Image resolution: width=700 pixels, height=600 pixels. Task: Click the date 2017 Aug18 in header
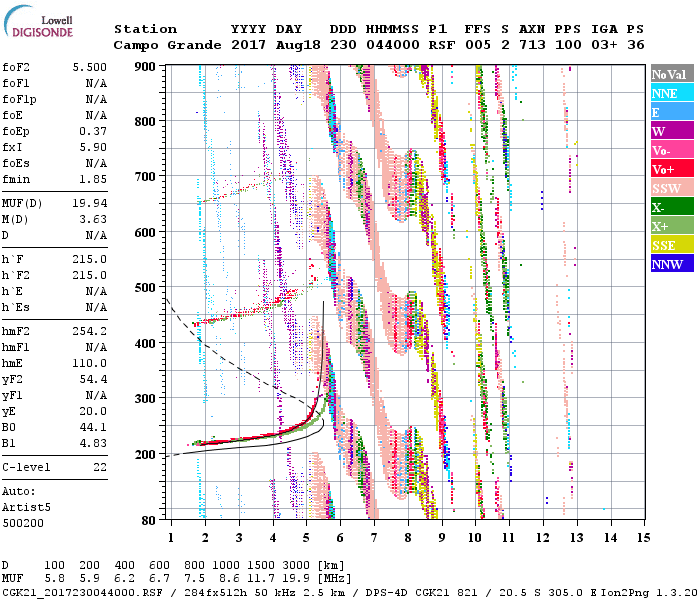[x=267, y=45]
